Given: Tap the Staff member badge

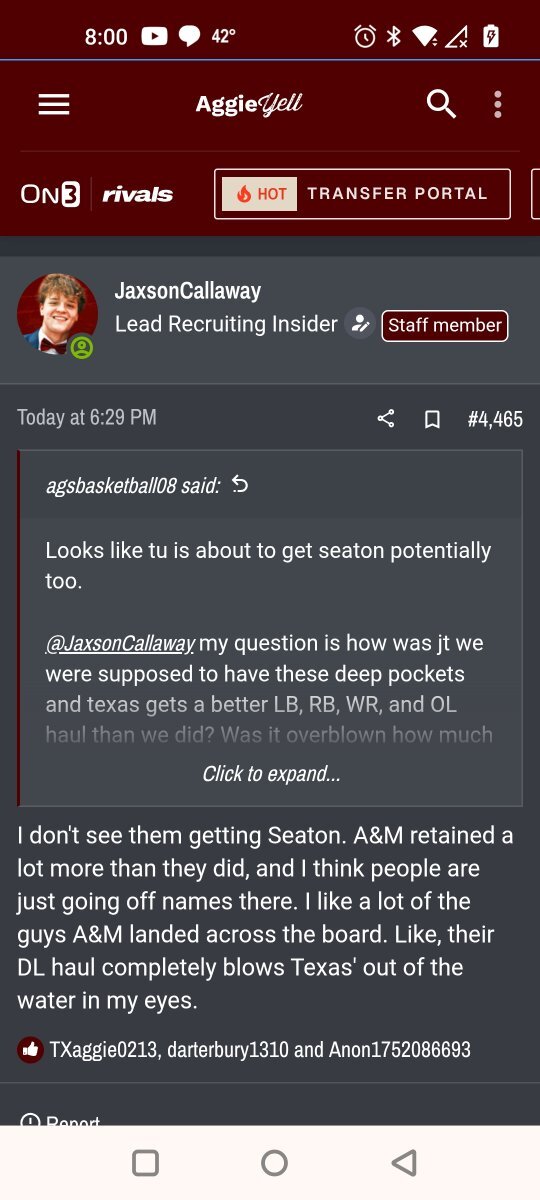Looking at the screenshot, I should pyautogui.click(x=445, y=325).
